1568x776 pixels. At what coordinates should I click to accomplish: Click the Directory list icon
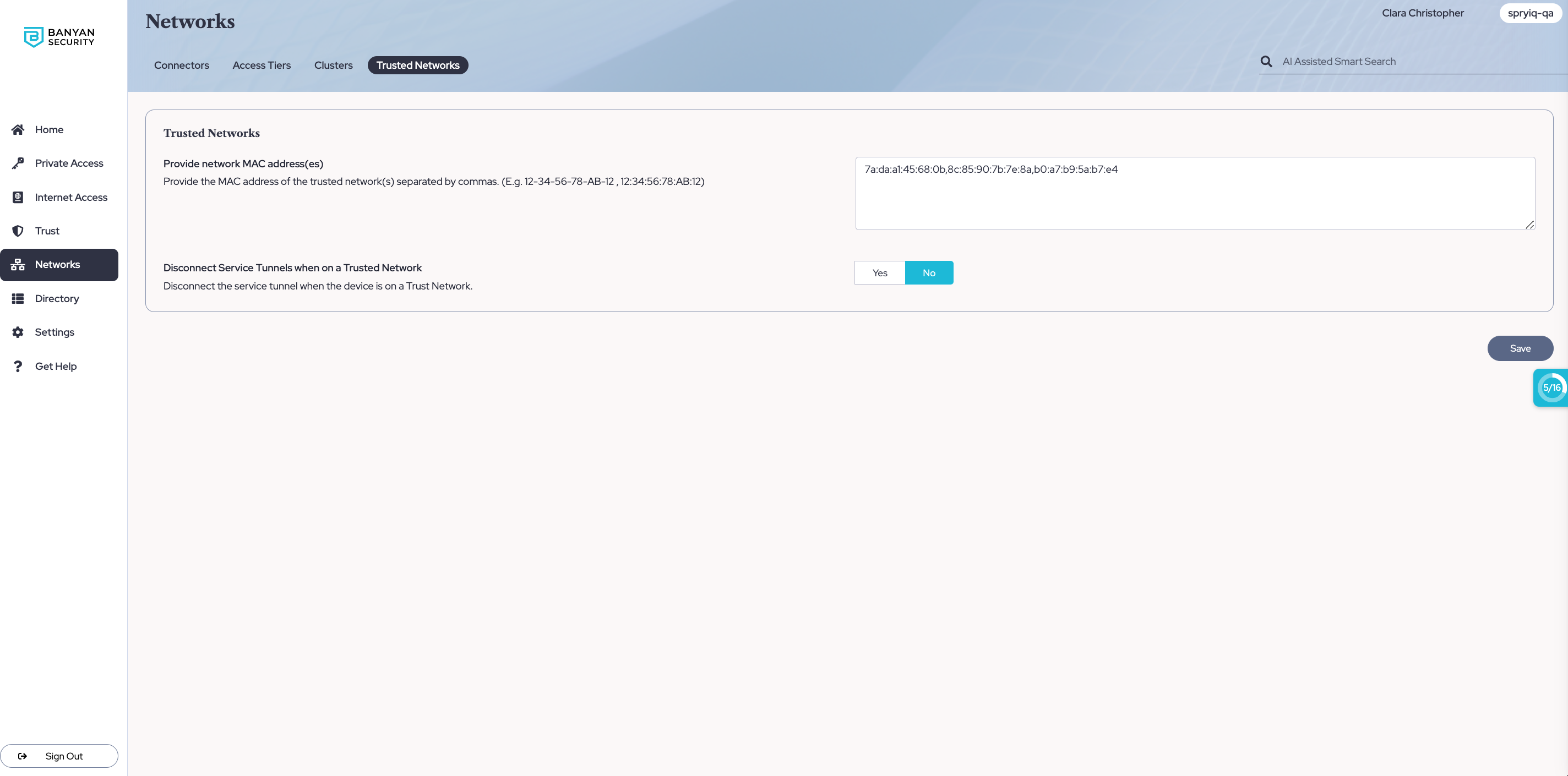coord(18,298)
